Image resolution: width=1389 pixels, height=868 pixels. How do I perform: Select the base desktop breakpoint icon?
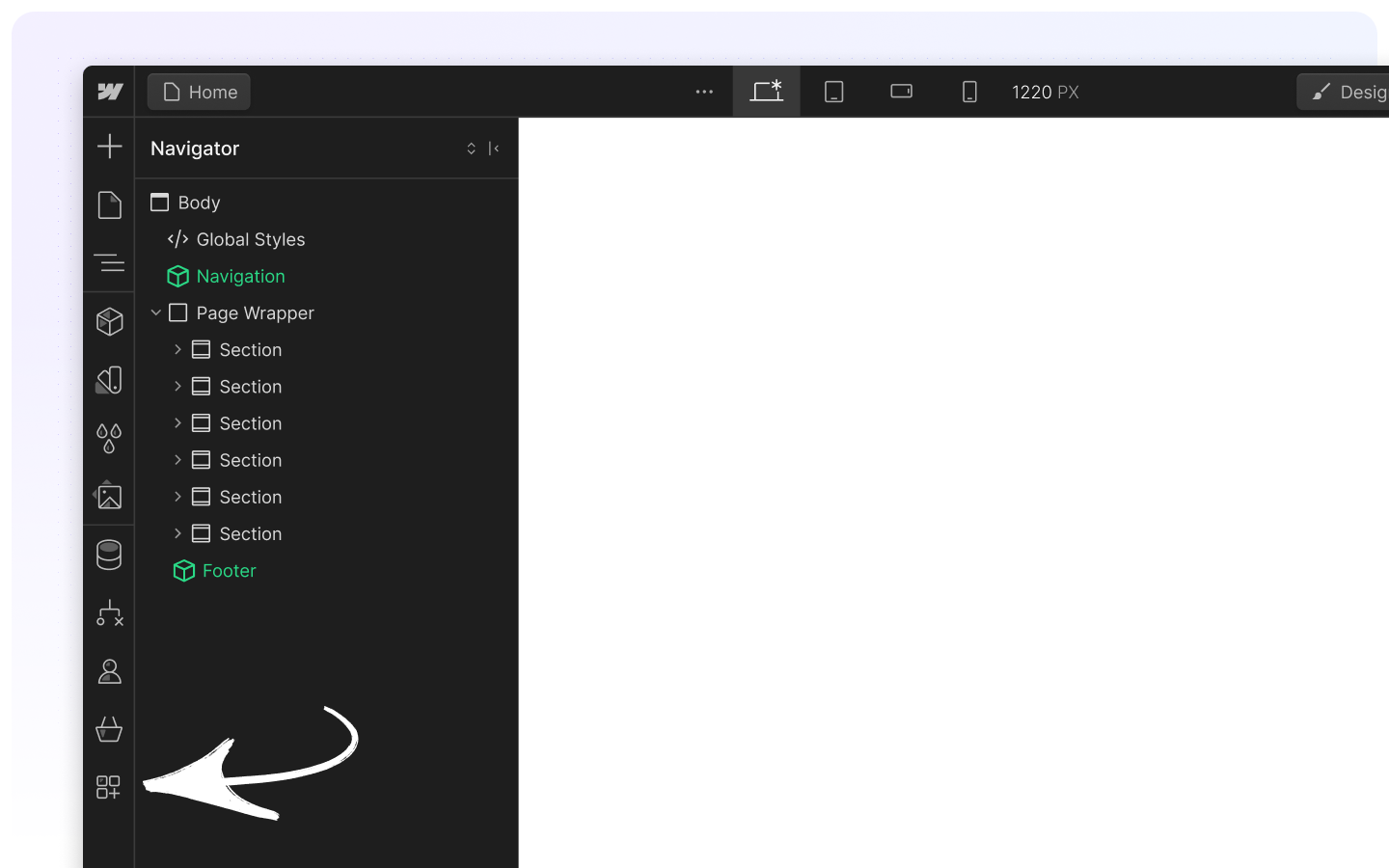pos(767,92)
